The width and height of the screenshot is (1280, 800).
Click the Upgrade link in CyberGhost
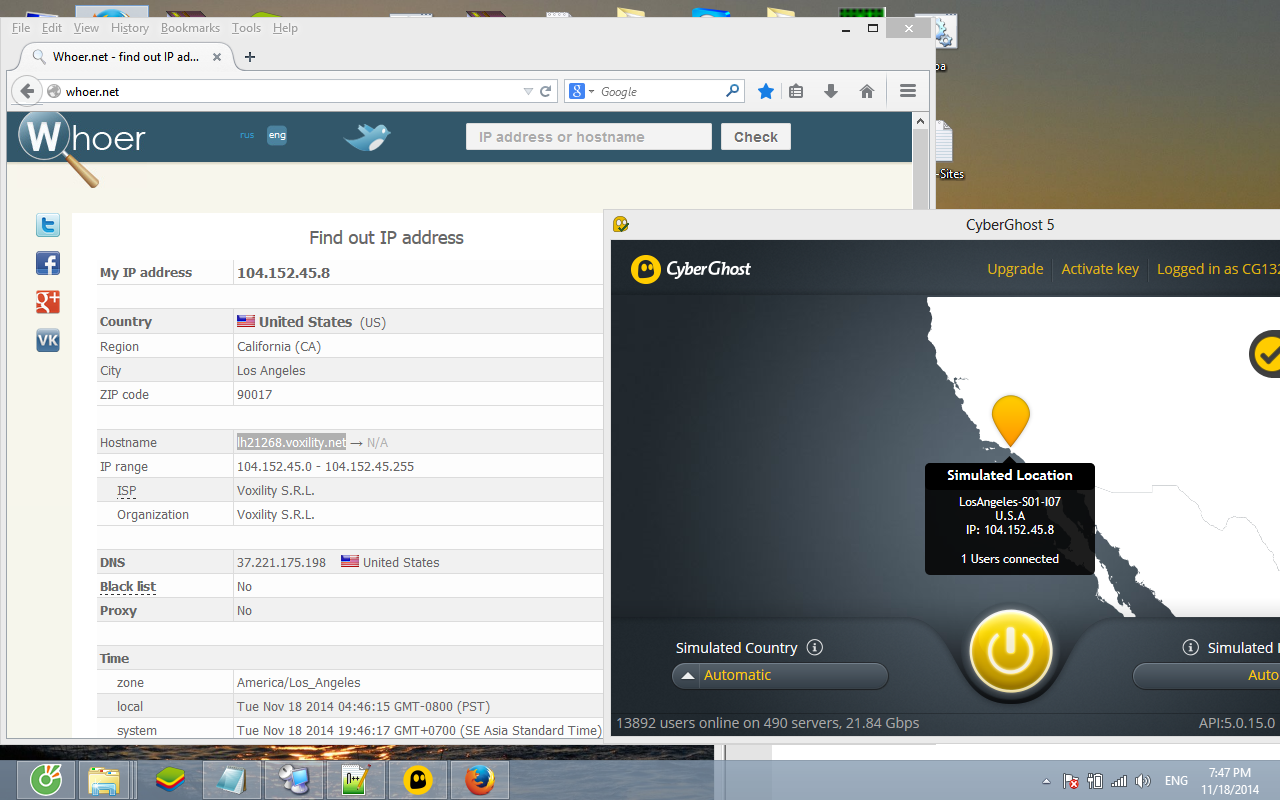1015,269
